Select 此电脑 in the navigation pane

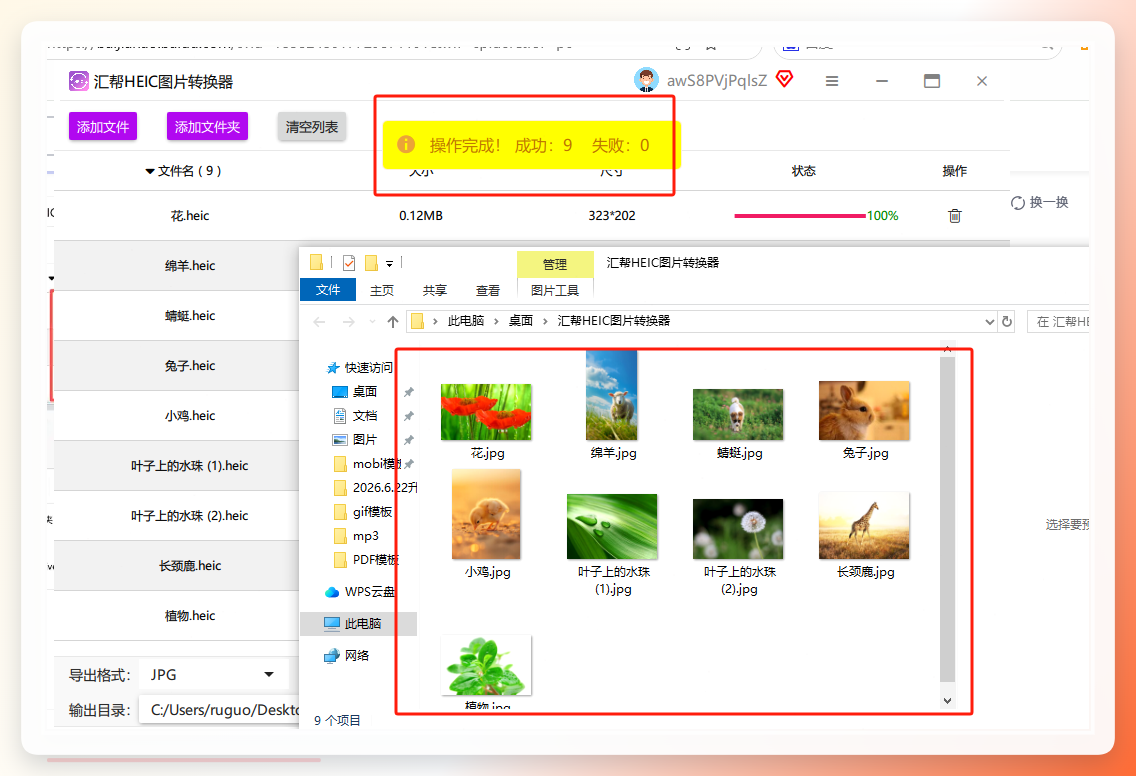359,623
